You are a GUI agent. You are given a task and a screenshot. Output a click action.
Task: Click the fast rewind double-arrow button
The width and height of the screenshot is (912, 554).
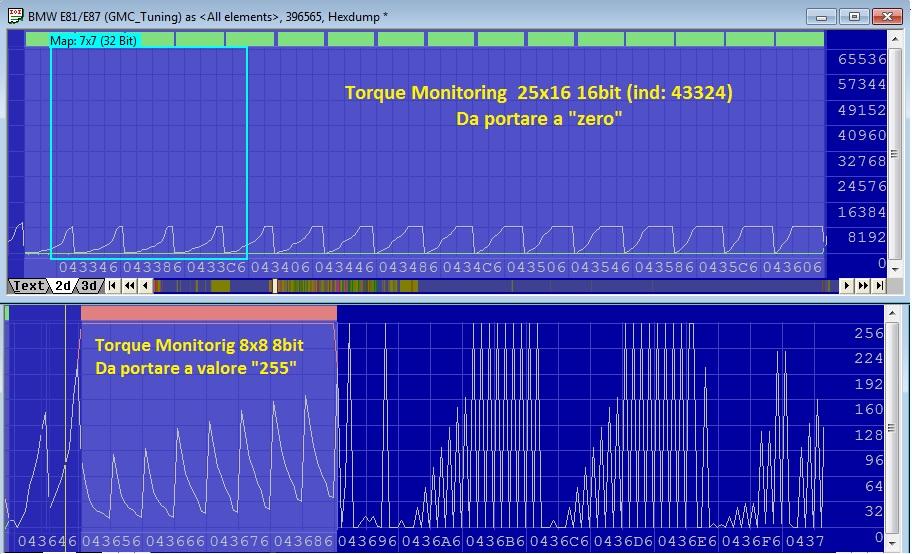[x=129, y=286]
